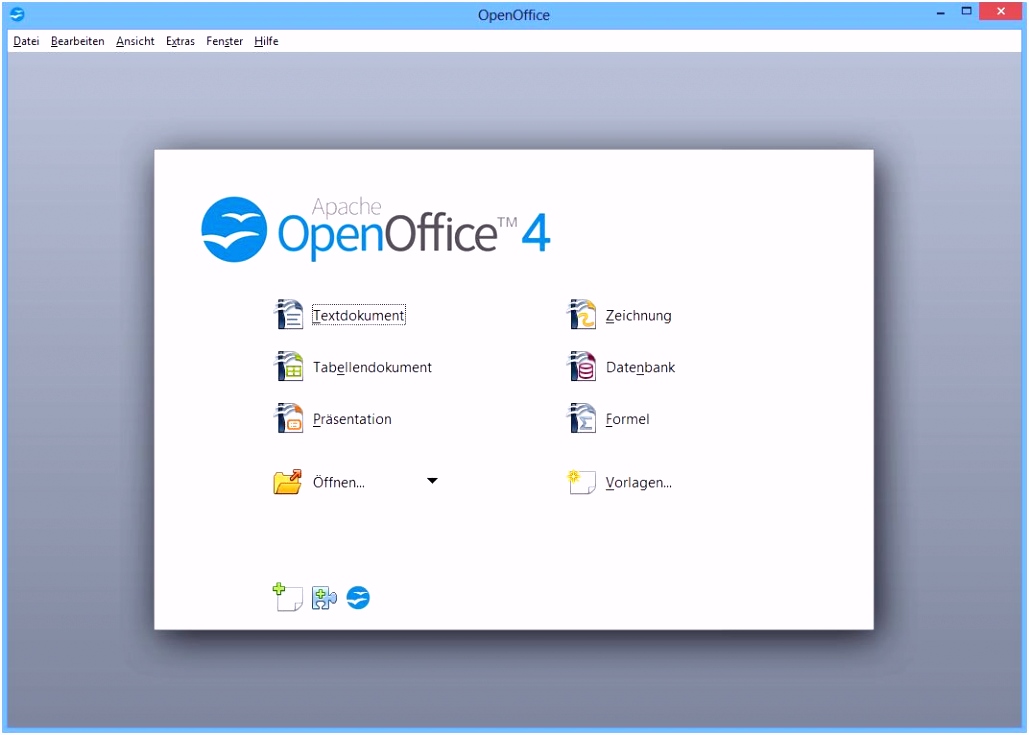Create a new Zeichnung
The image size is (1029, 735).
point(639,315)
